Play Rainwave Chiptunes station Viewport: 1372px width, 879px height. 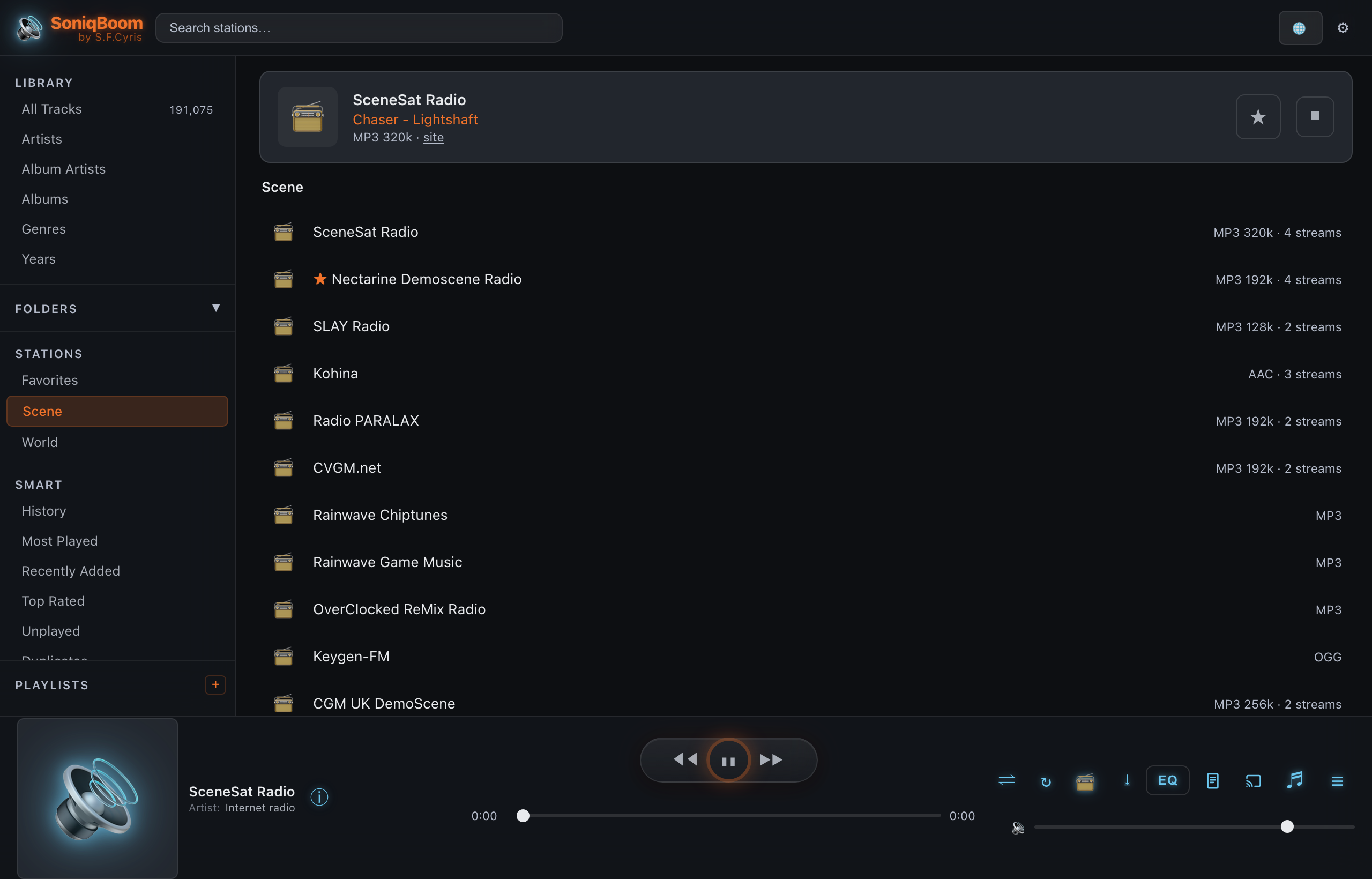[x=806, y=516]
